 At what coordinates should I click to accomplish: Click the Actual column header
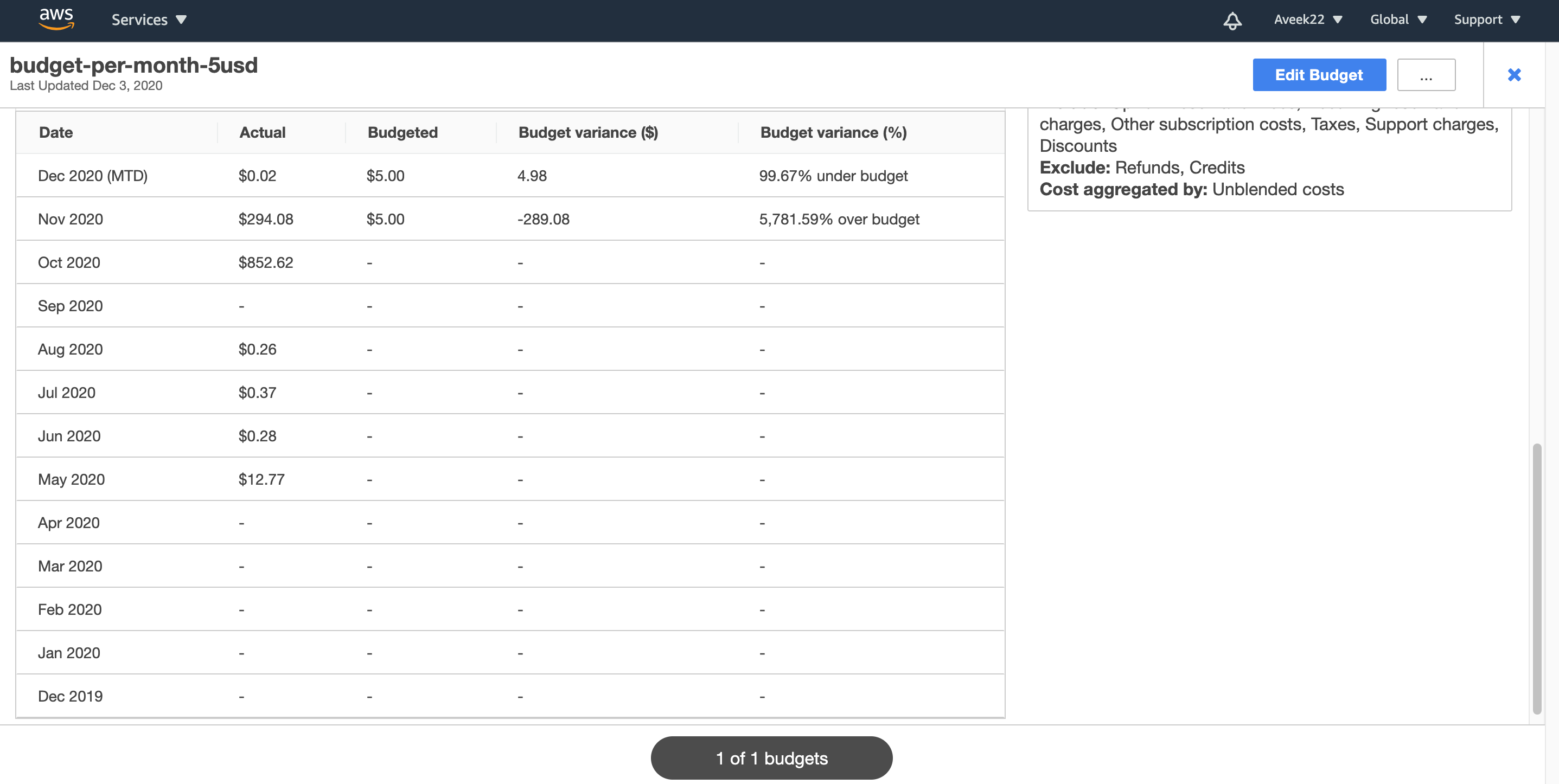pyautogui.click(x=262, y=132)
